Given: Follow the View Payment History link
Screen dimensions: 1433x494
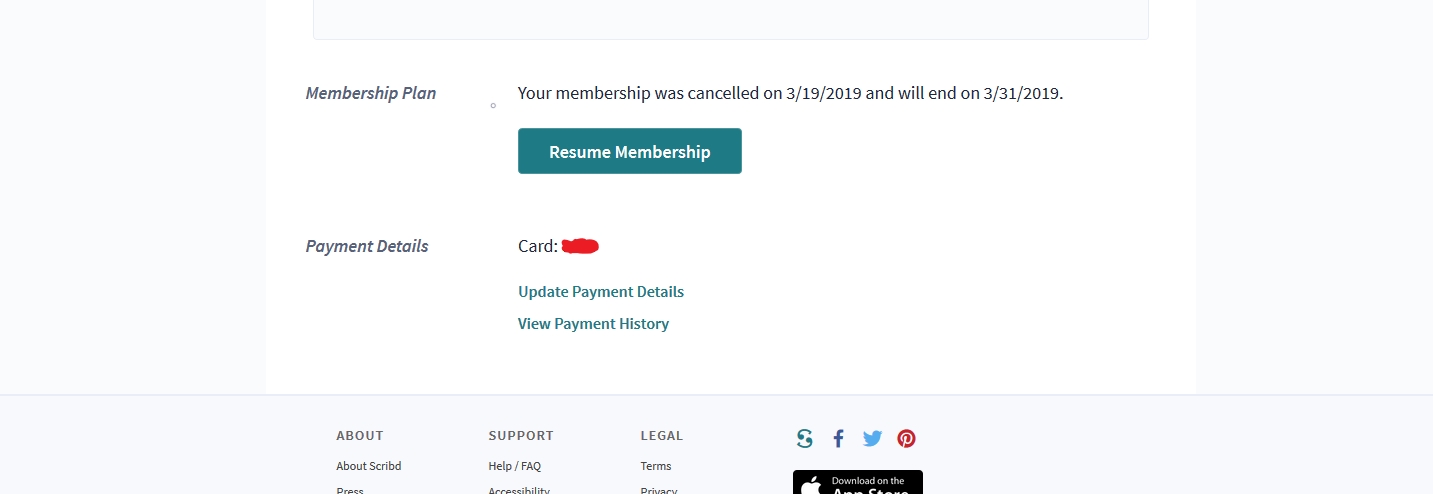Looking at the screenshot, I should 593,324.
